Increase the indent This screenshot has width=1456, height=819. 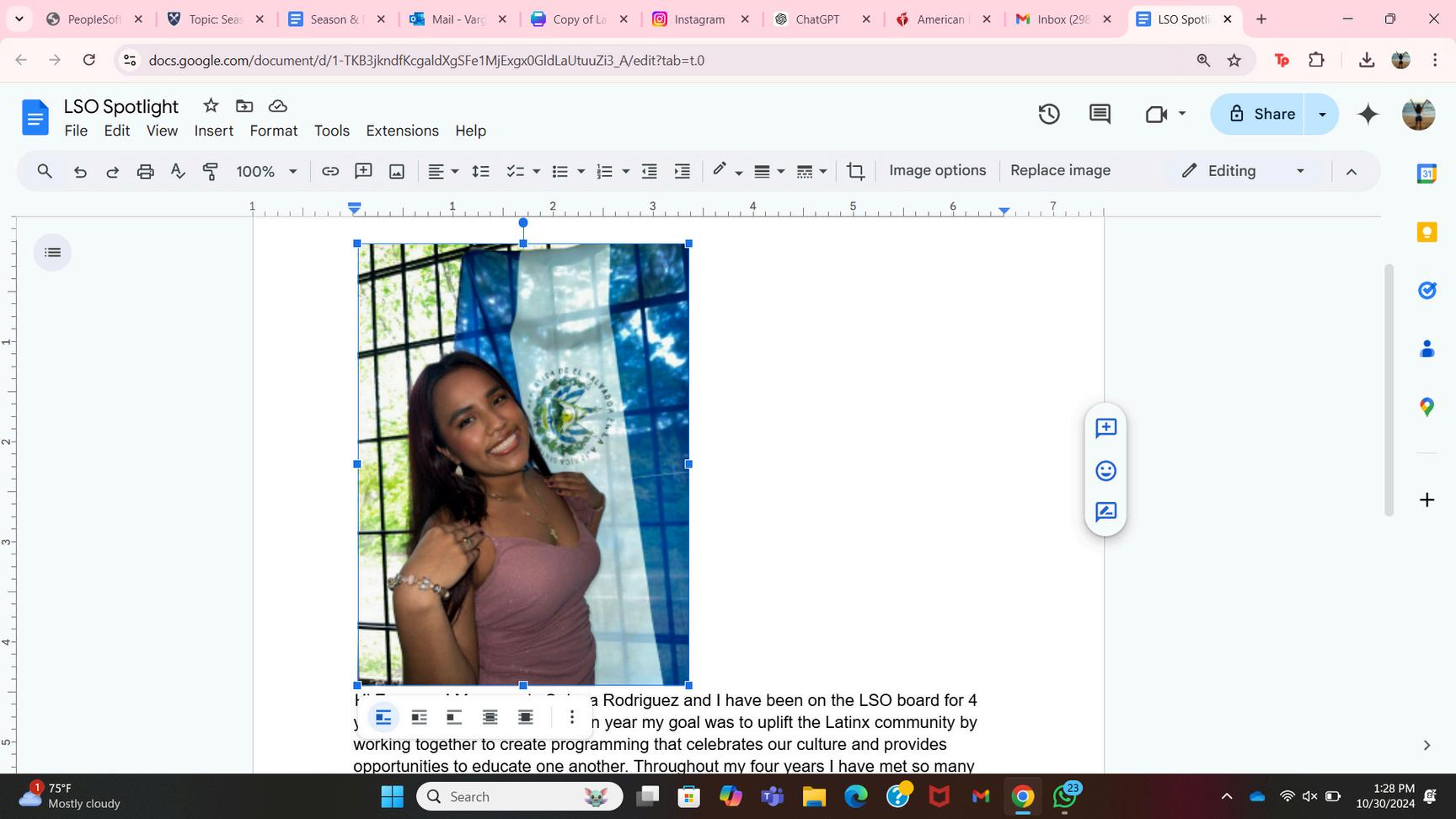(x=682, y=171)
